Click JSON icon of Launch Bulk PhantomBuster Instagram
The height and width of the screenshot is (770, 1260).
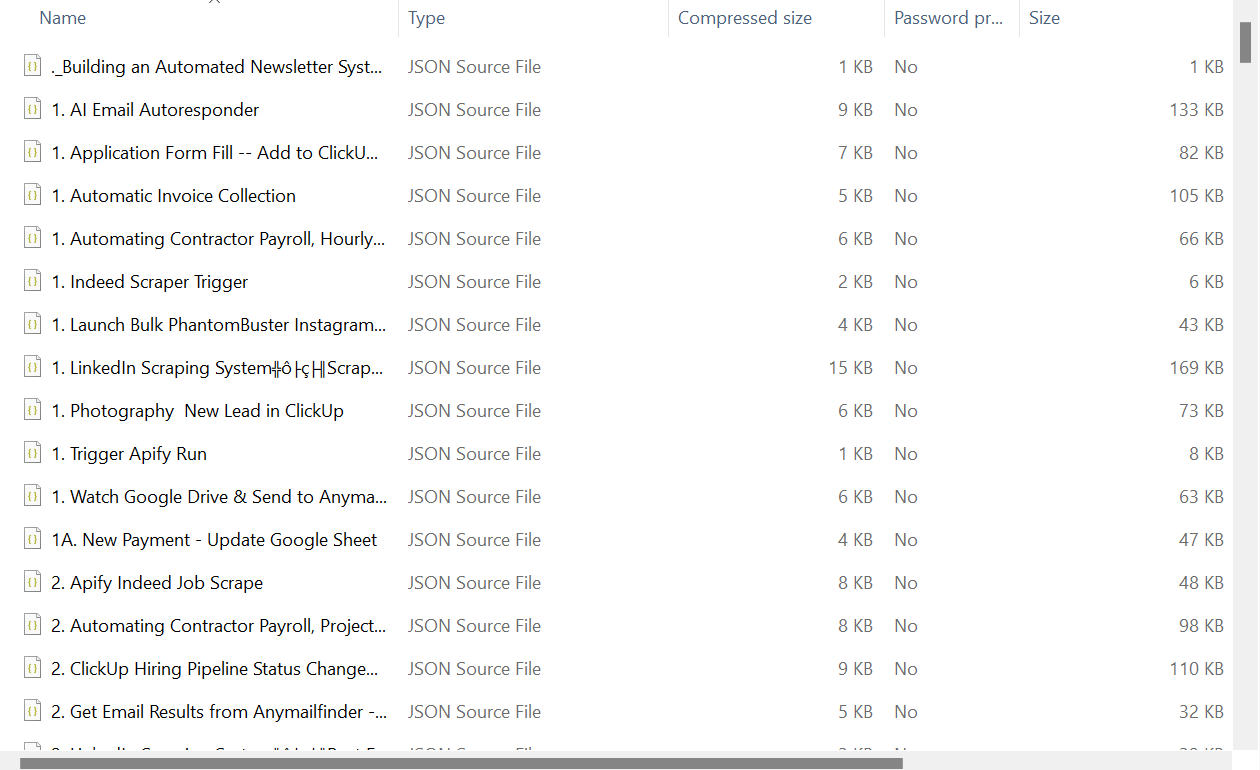point(33,325)
